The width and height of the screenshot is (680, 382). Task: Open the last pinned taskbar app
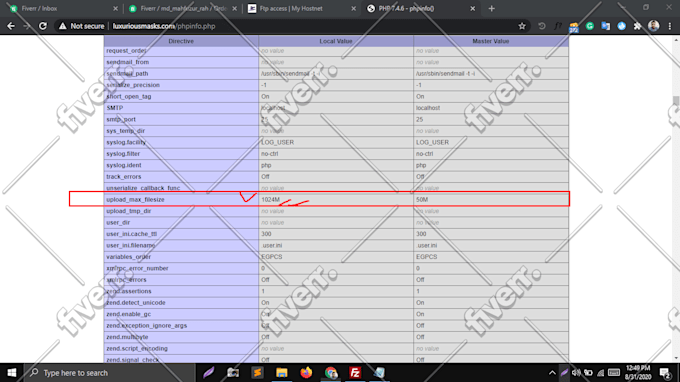379,372
